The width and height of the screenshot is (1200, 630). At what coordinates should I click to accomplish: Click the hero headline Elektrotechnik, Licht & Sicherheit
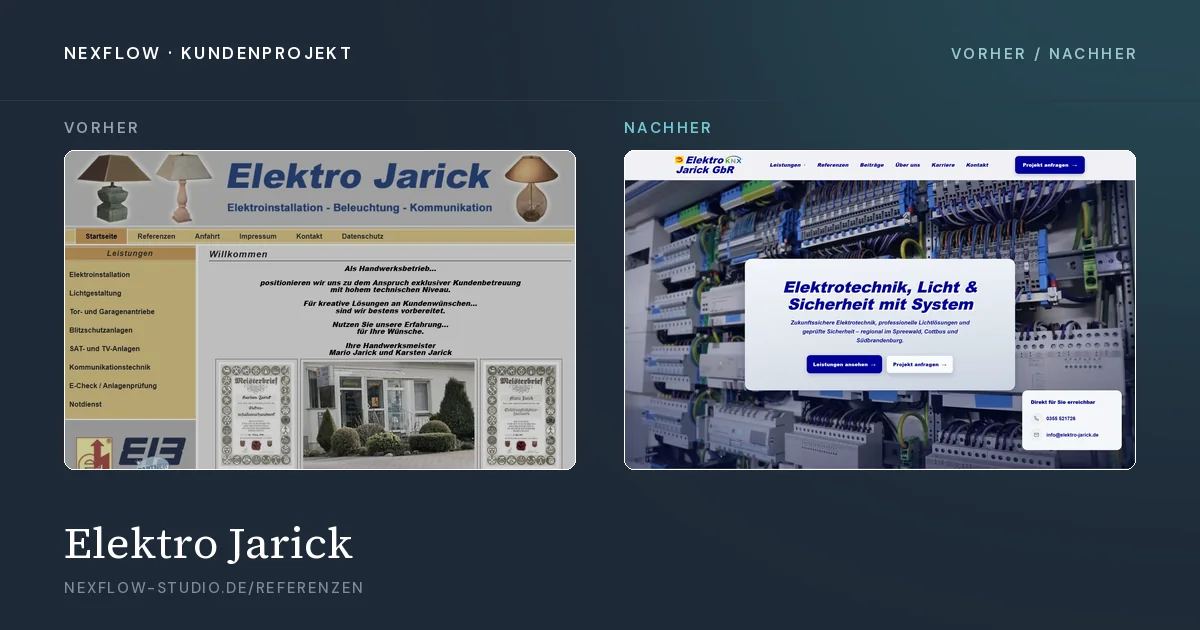(x=880, y=295)
